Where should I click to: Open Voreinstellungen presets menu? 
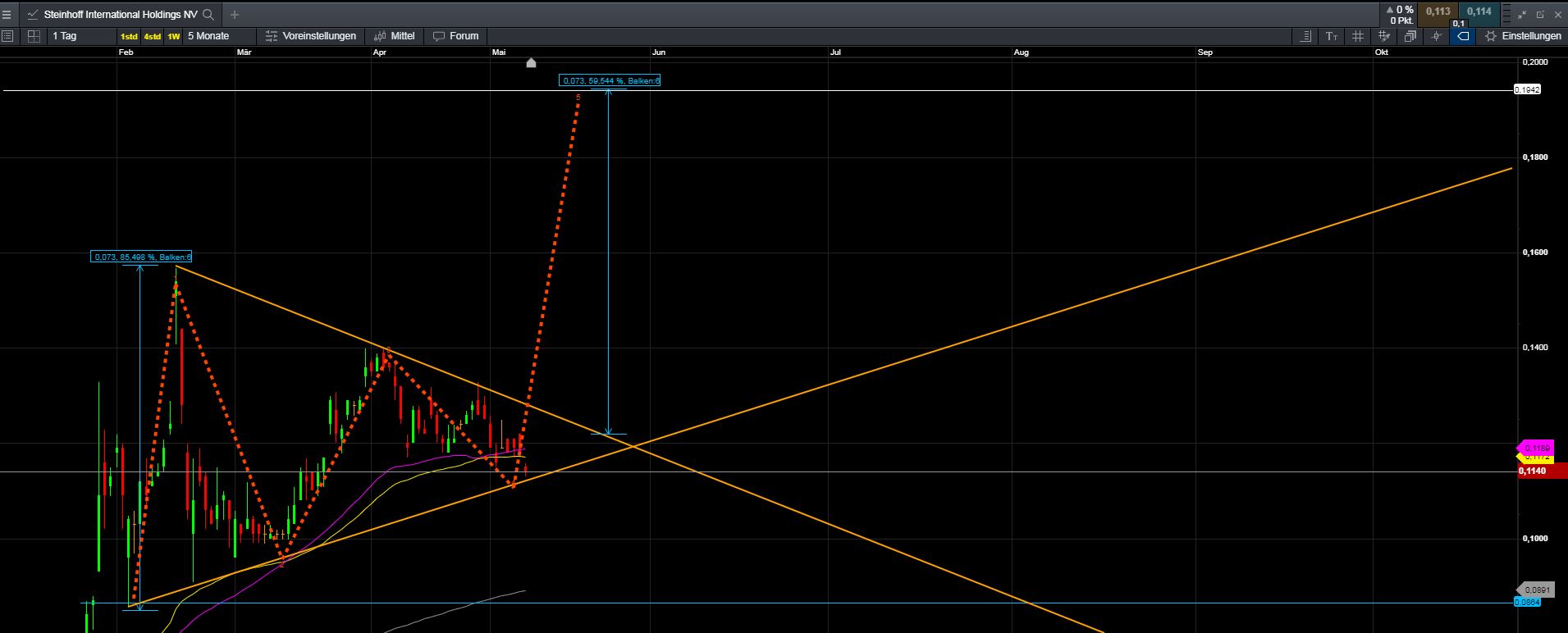coord(311,36)
